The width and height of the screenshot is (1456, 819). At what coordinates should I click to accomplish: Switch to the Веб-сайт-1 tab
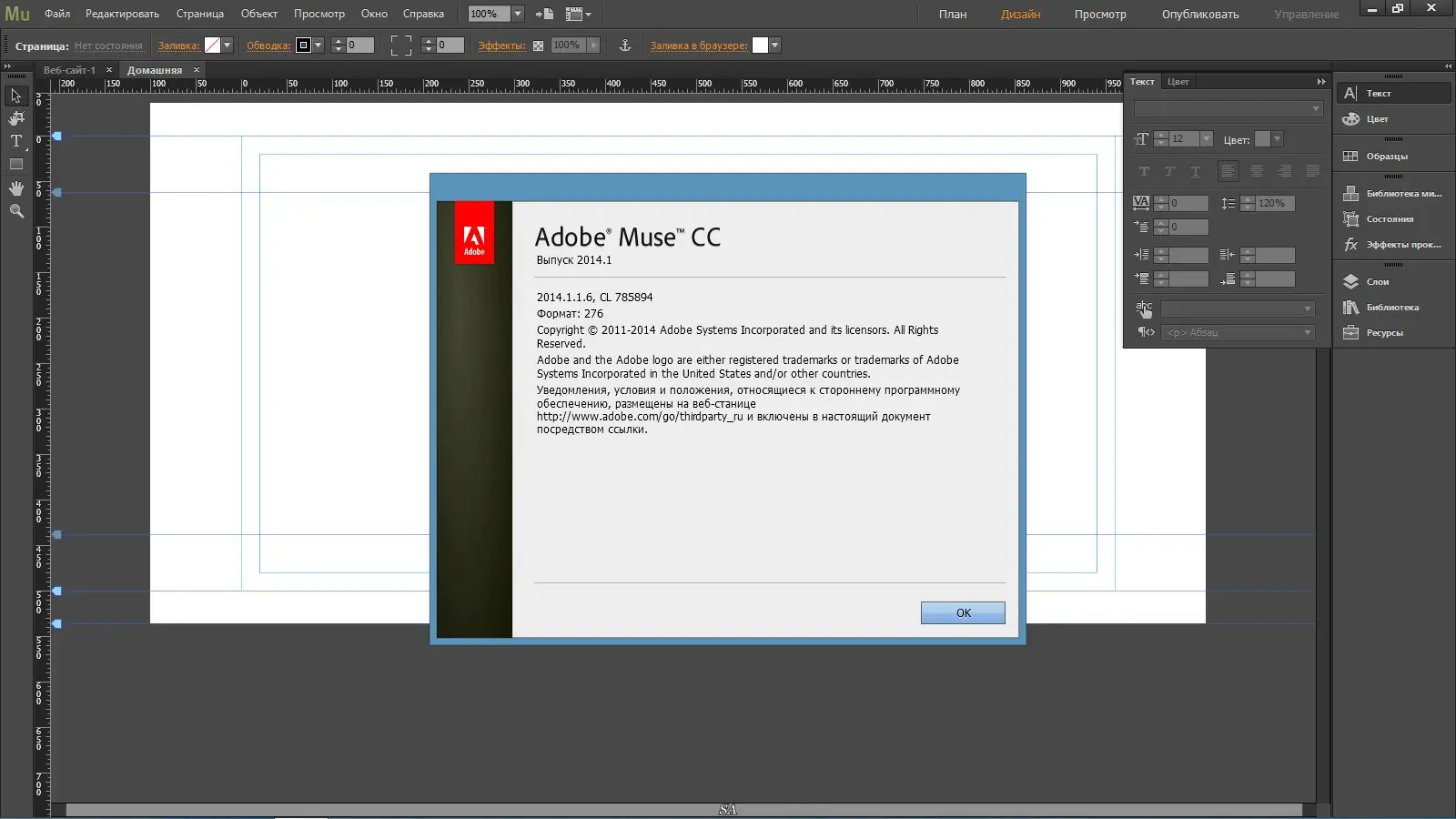[70, 70]
